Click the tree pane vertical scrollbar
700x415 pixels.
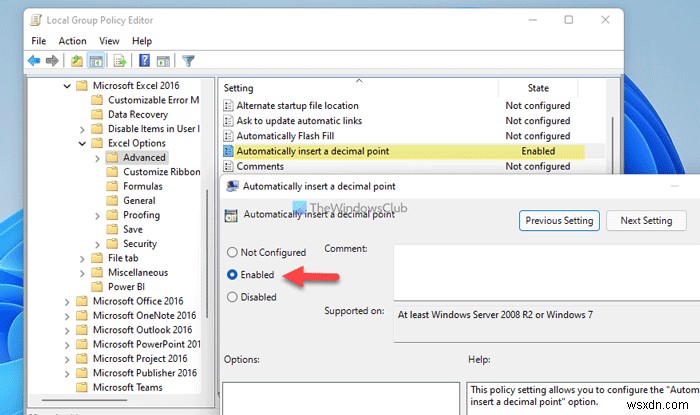pos(207,253)
